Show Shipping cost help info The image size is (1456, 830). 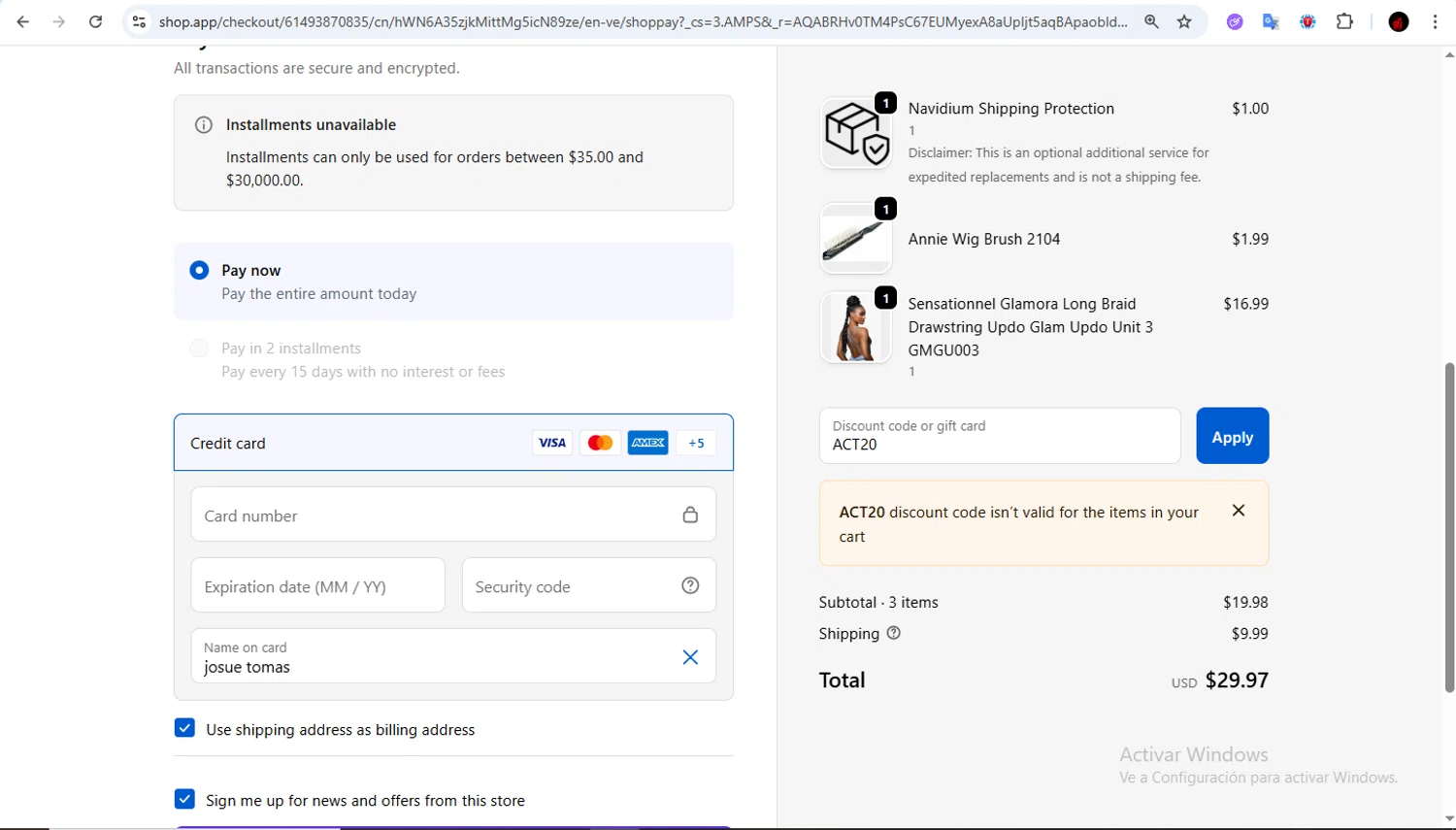click(894, 633)
